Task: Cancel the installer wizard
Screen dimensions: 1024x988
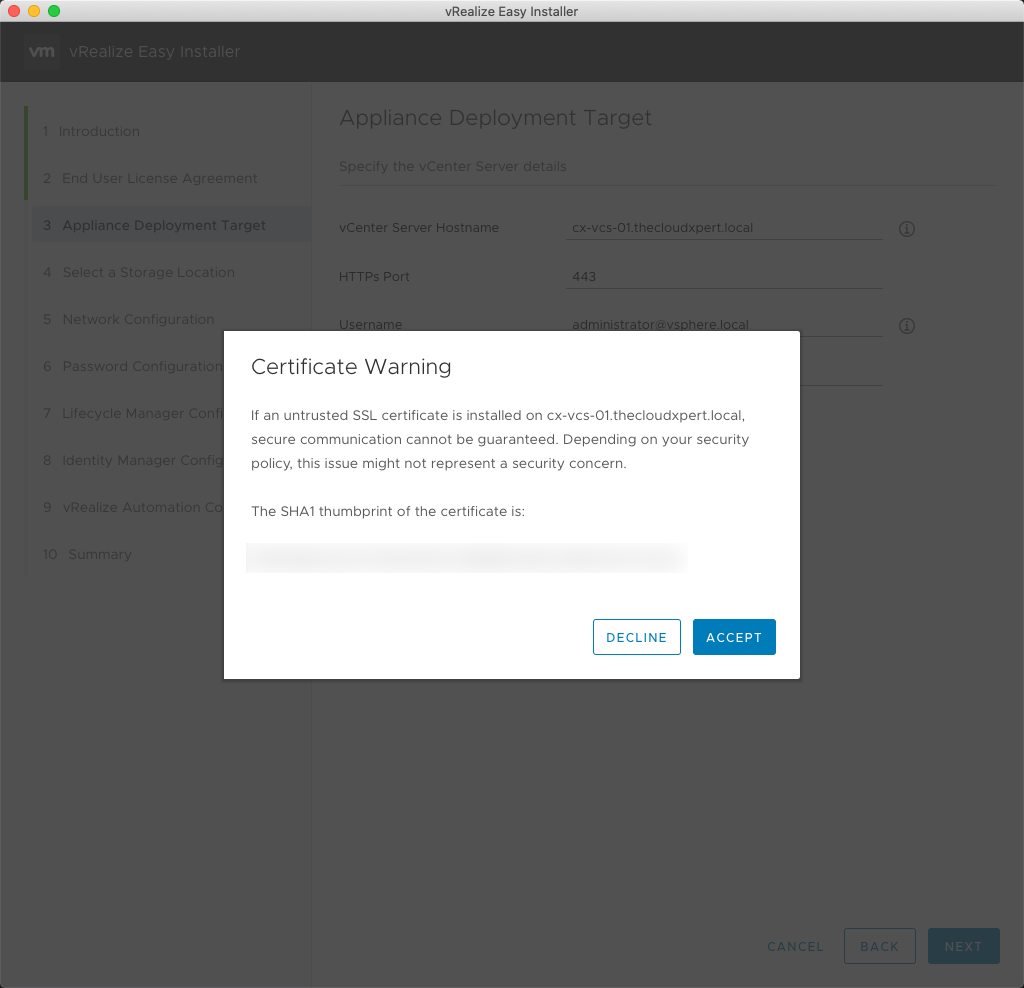Action: point(795,946)
